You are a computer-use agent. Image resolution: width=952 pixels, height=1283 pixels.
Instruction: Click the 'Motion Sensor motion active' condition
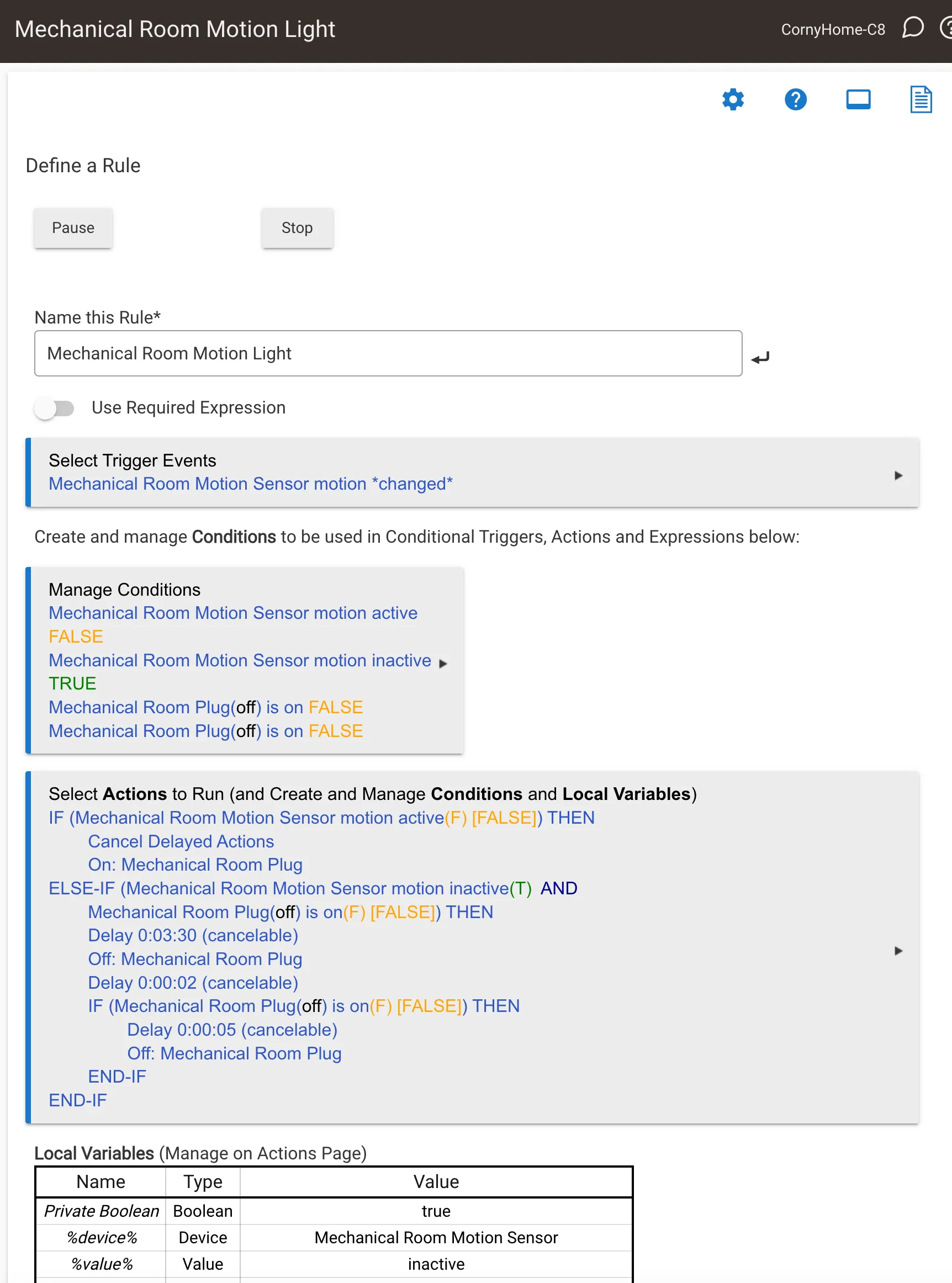233,613
